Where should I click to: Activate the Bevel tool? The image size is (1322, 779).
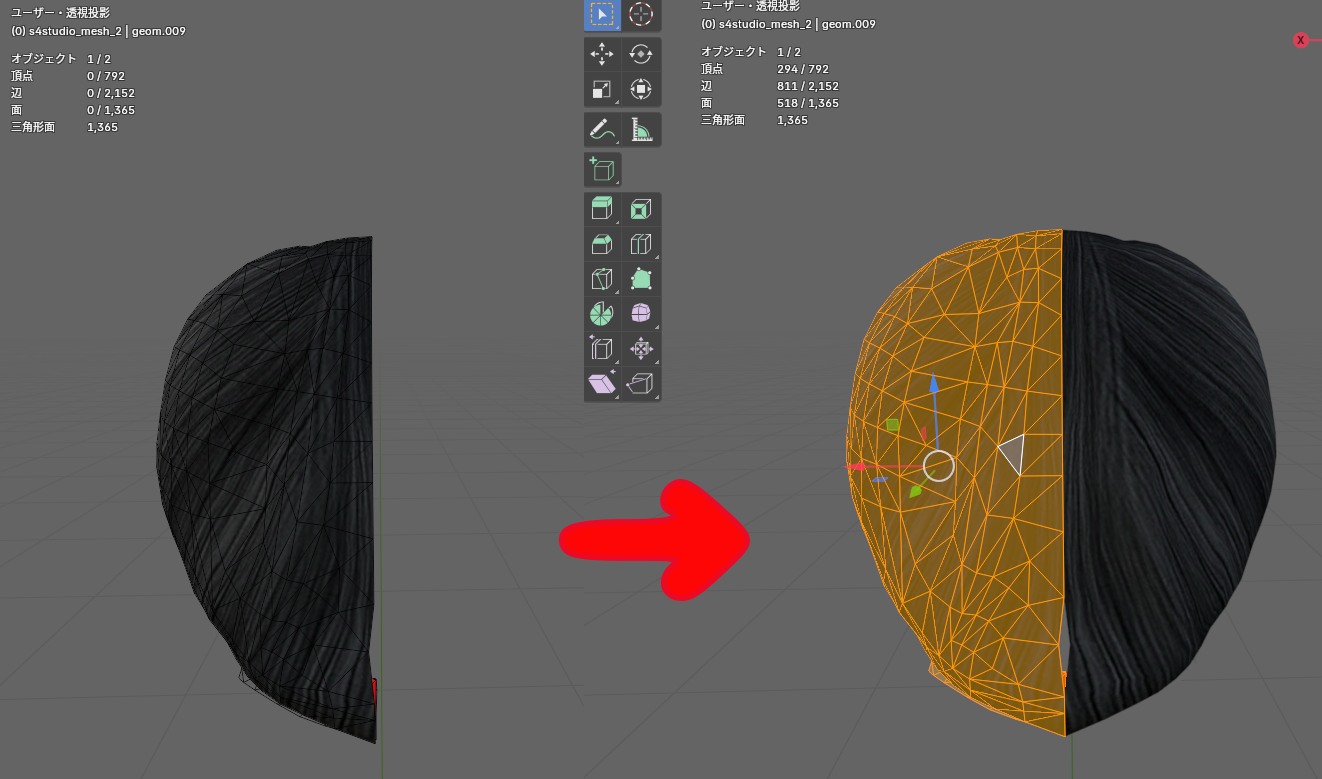tap(602, 244)
